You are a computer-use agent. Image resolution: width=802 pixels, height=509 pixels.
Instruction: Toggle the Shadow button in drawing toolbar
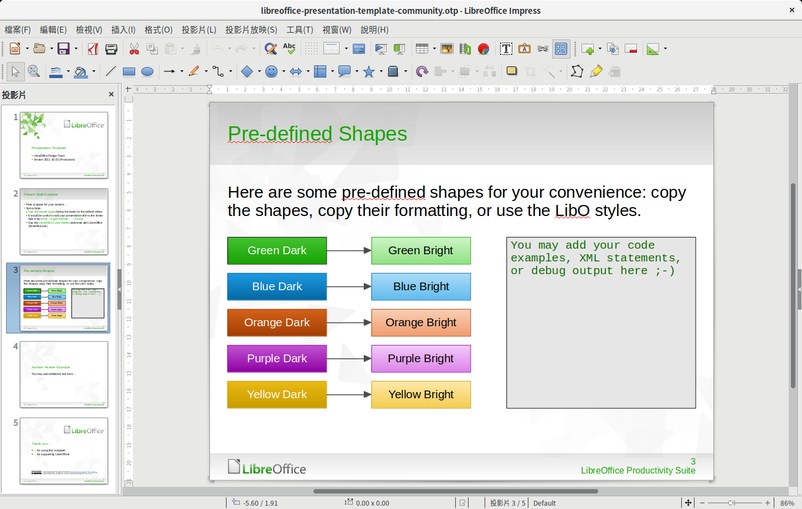(x=511, y=72)
